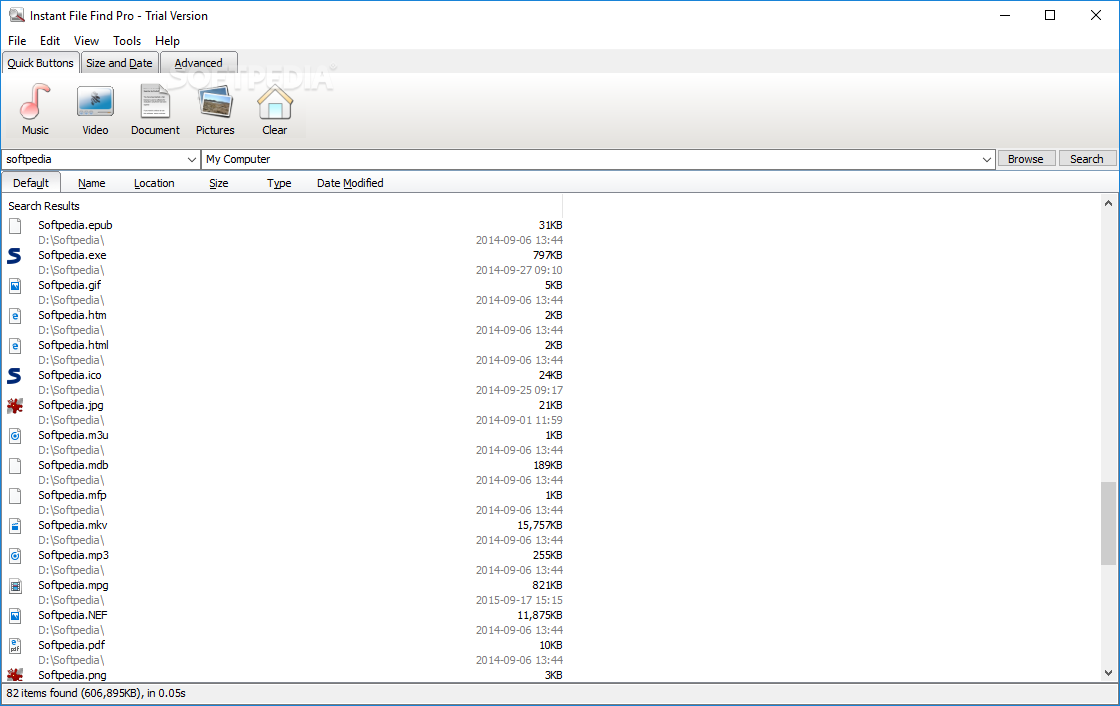This screenshot has width=1120, height=706.
Task: Click the 797KB size value
Action: coord(547,255)
